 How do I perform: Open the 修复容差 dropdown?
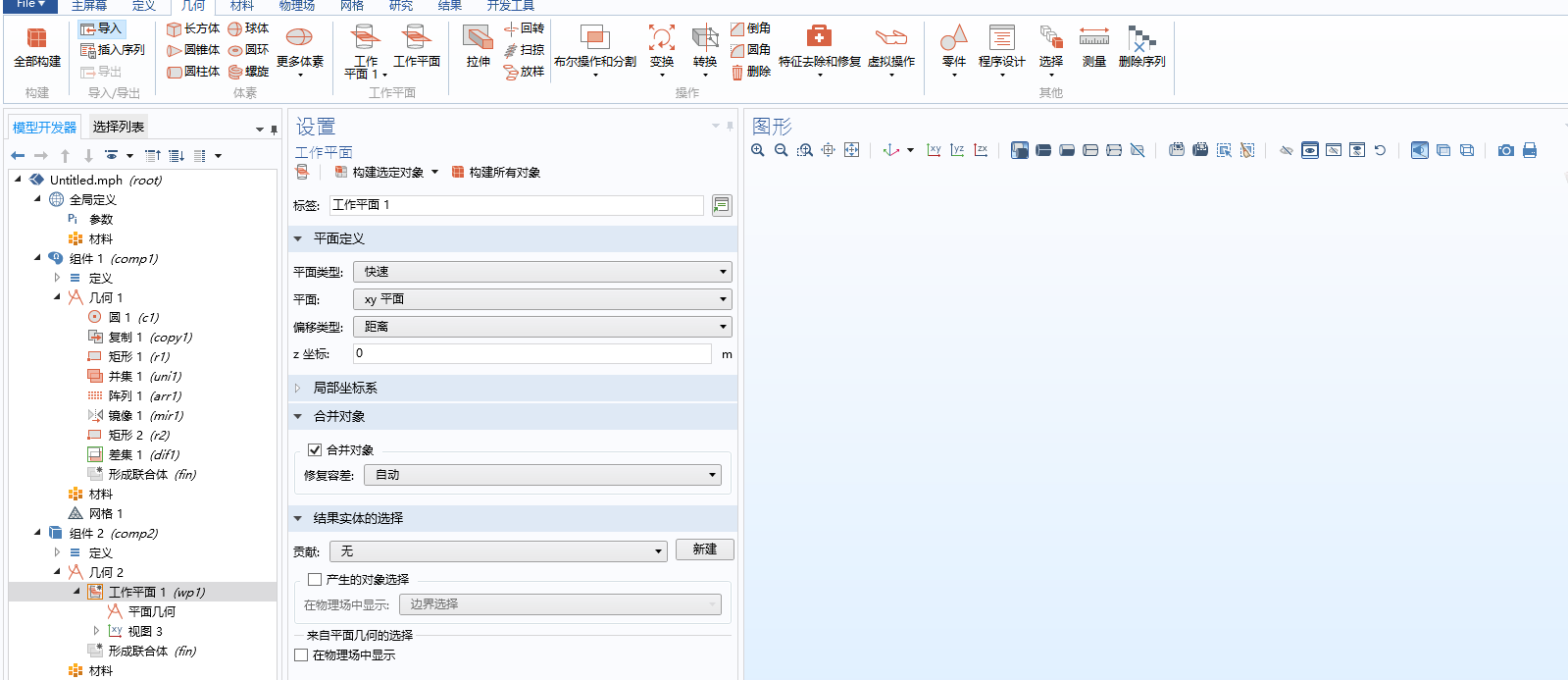[542, 475]
